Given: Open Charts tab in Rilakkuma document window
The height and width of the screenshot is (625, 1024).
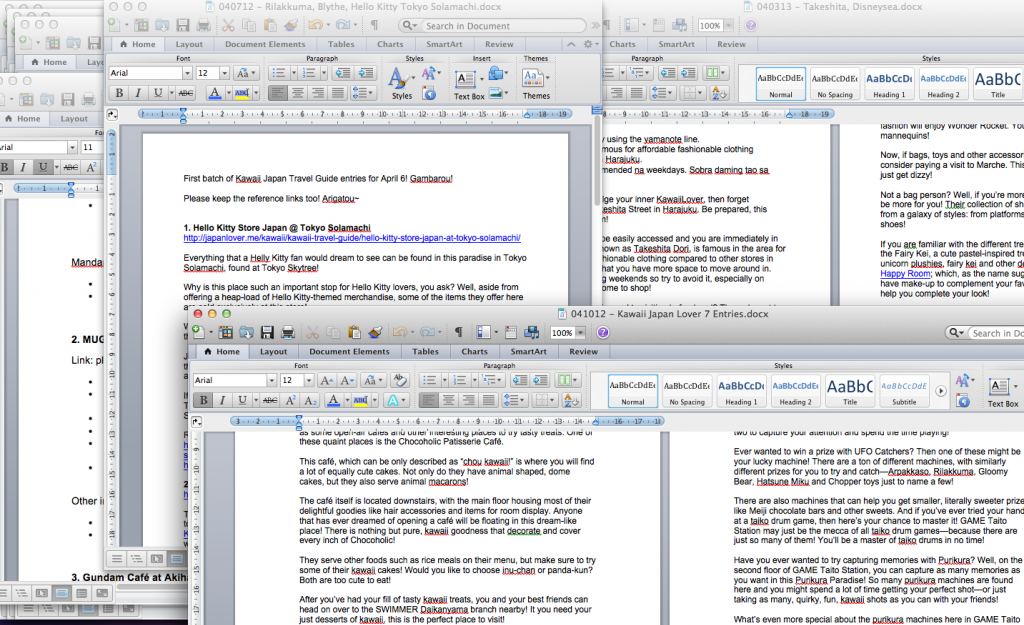Looking at the screenshot, I should 390,44.
